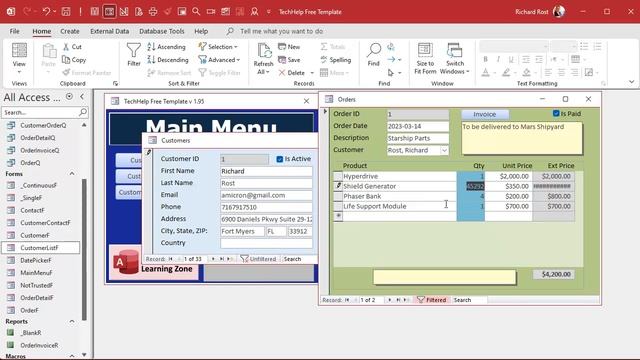Image resolution: width=640 pixels, height=360 pixels.
Task: Click the Delete record command
Action: coord(292,73)
